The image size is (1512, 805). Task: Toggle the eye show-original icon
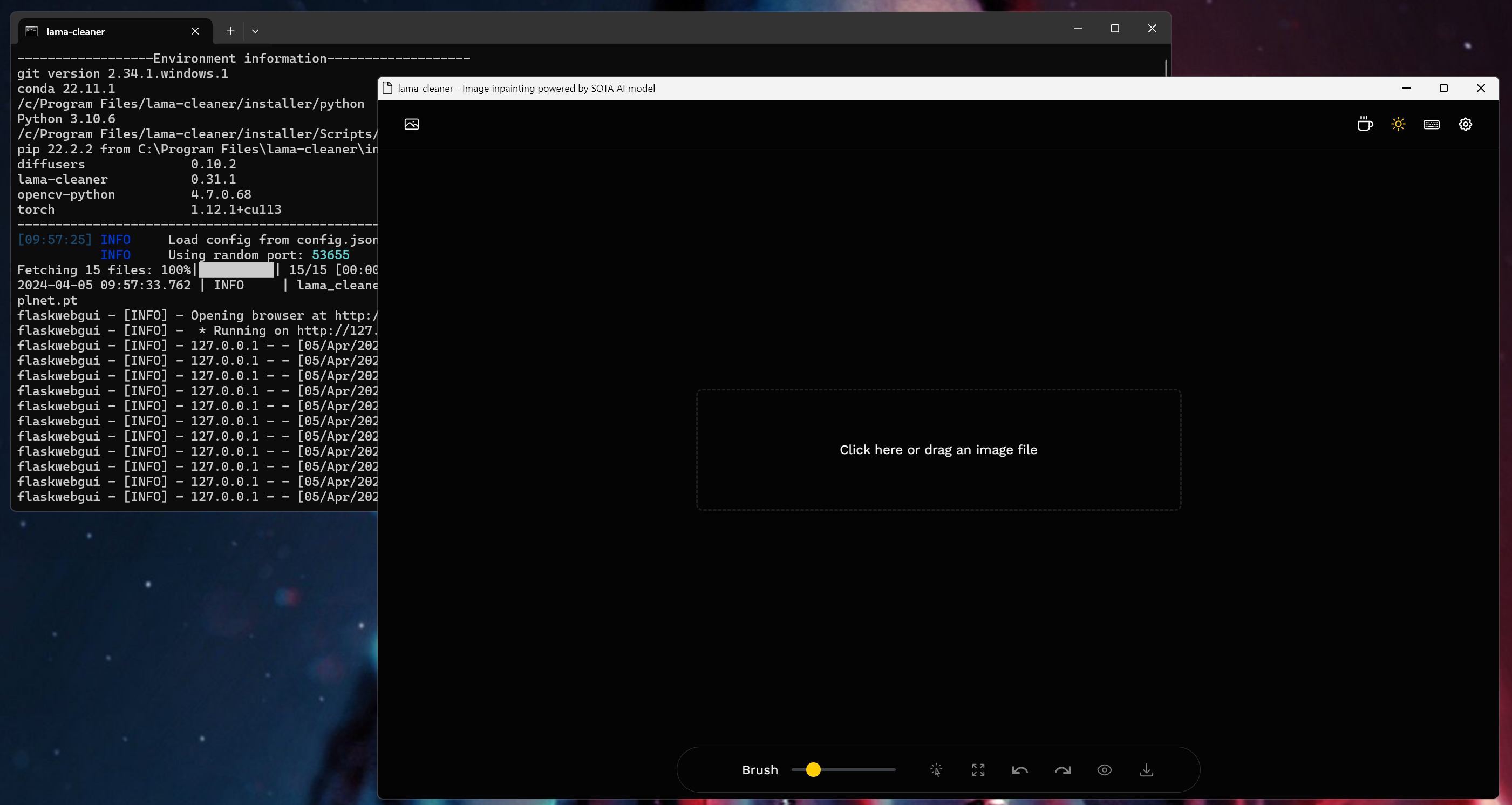point(1105,770)
